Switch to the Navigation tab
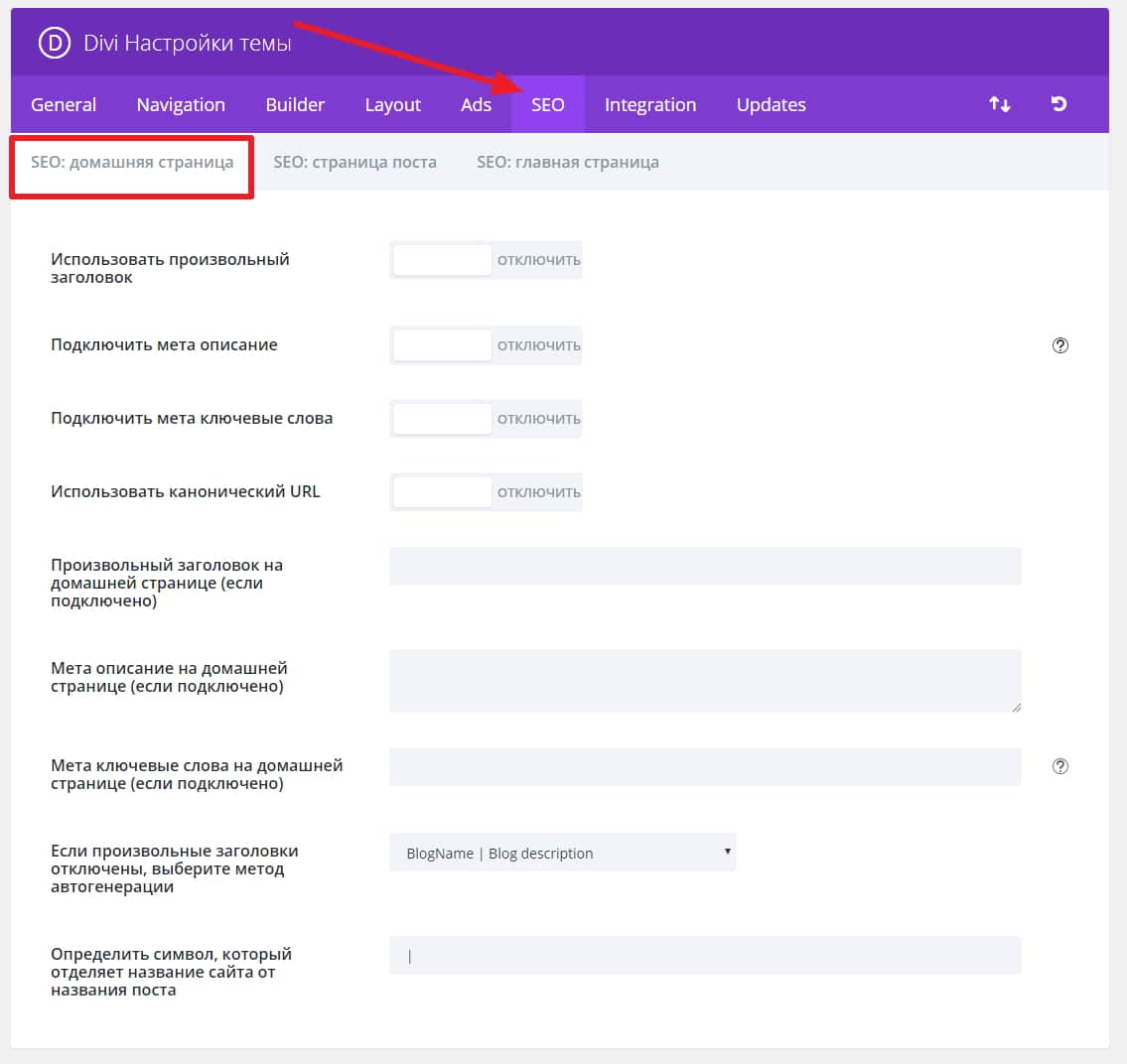1127x1064 pixels. coord(181,105)
